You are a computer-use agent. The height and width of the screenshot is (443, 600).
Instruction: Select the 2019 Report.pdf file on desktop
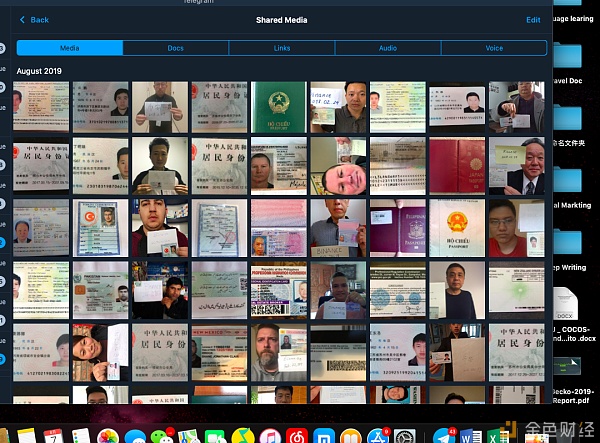click(x=567, y=366)
